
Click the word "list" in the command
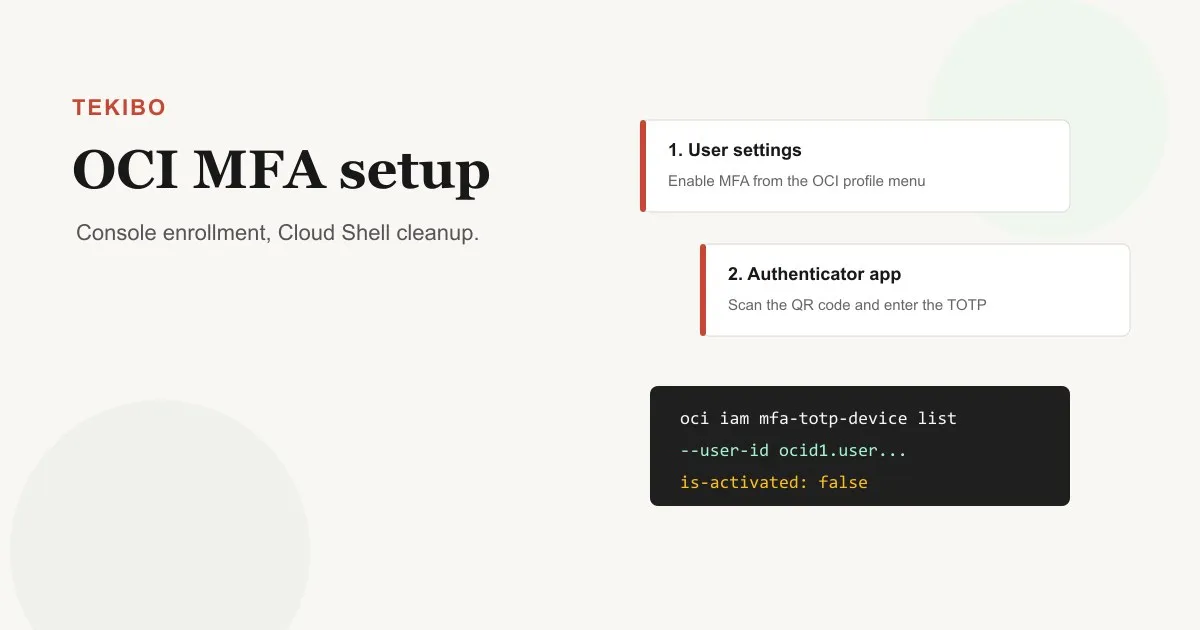938,418
